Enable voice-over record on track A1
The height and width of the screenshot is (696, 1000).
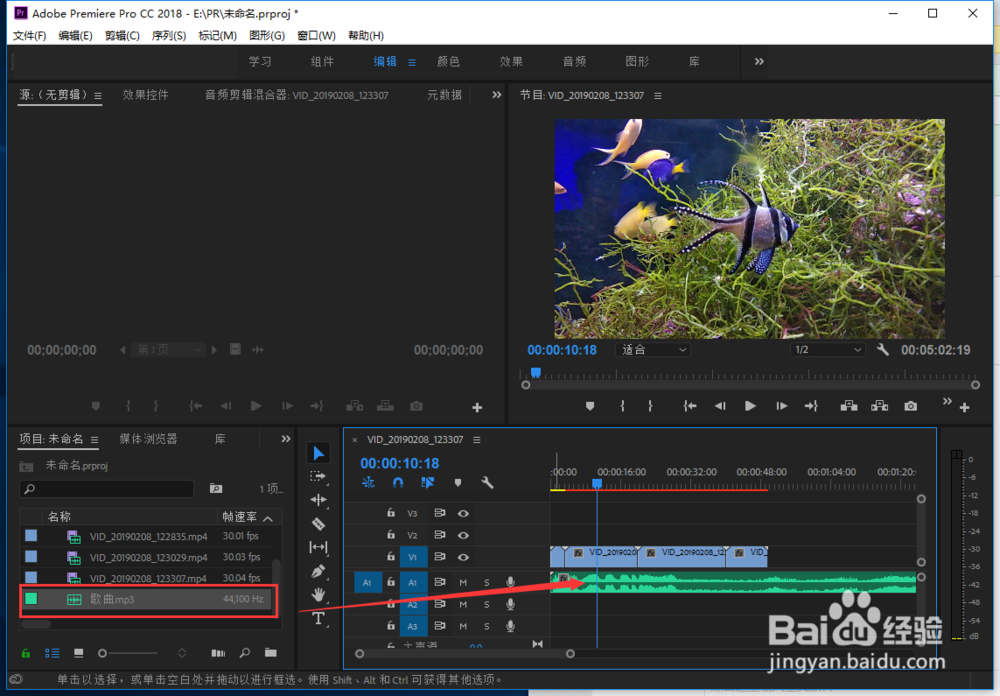point(510,582)
